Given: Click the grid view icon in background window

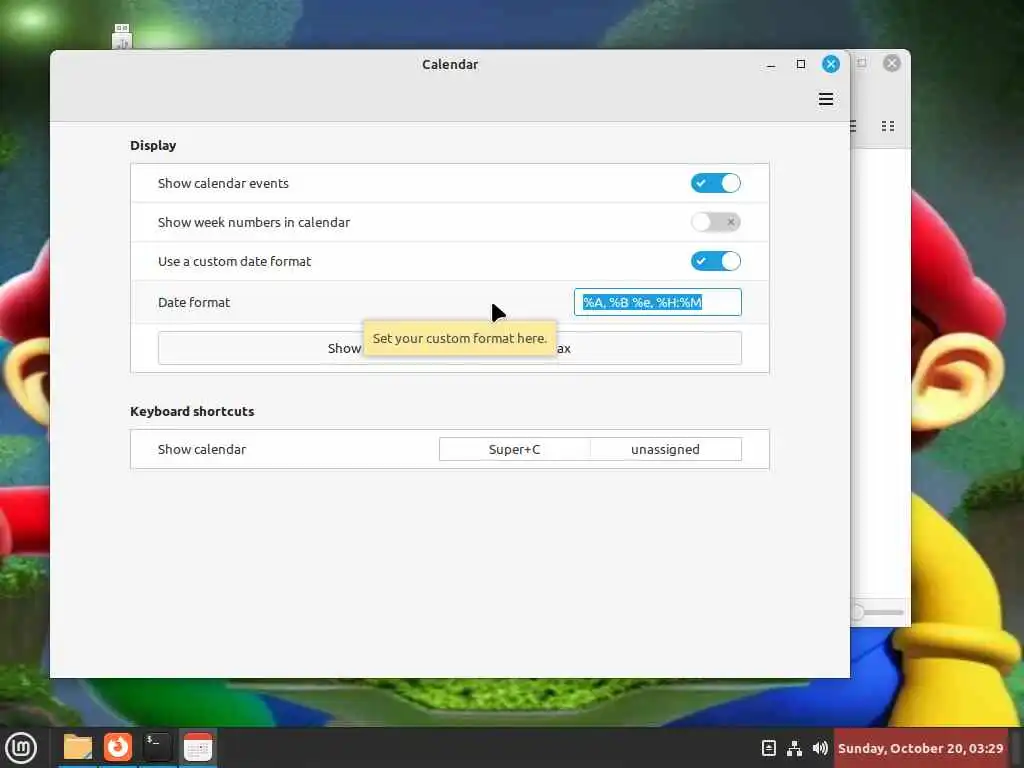Looking at the screenshot, I should pos(888,126).
